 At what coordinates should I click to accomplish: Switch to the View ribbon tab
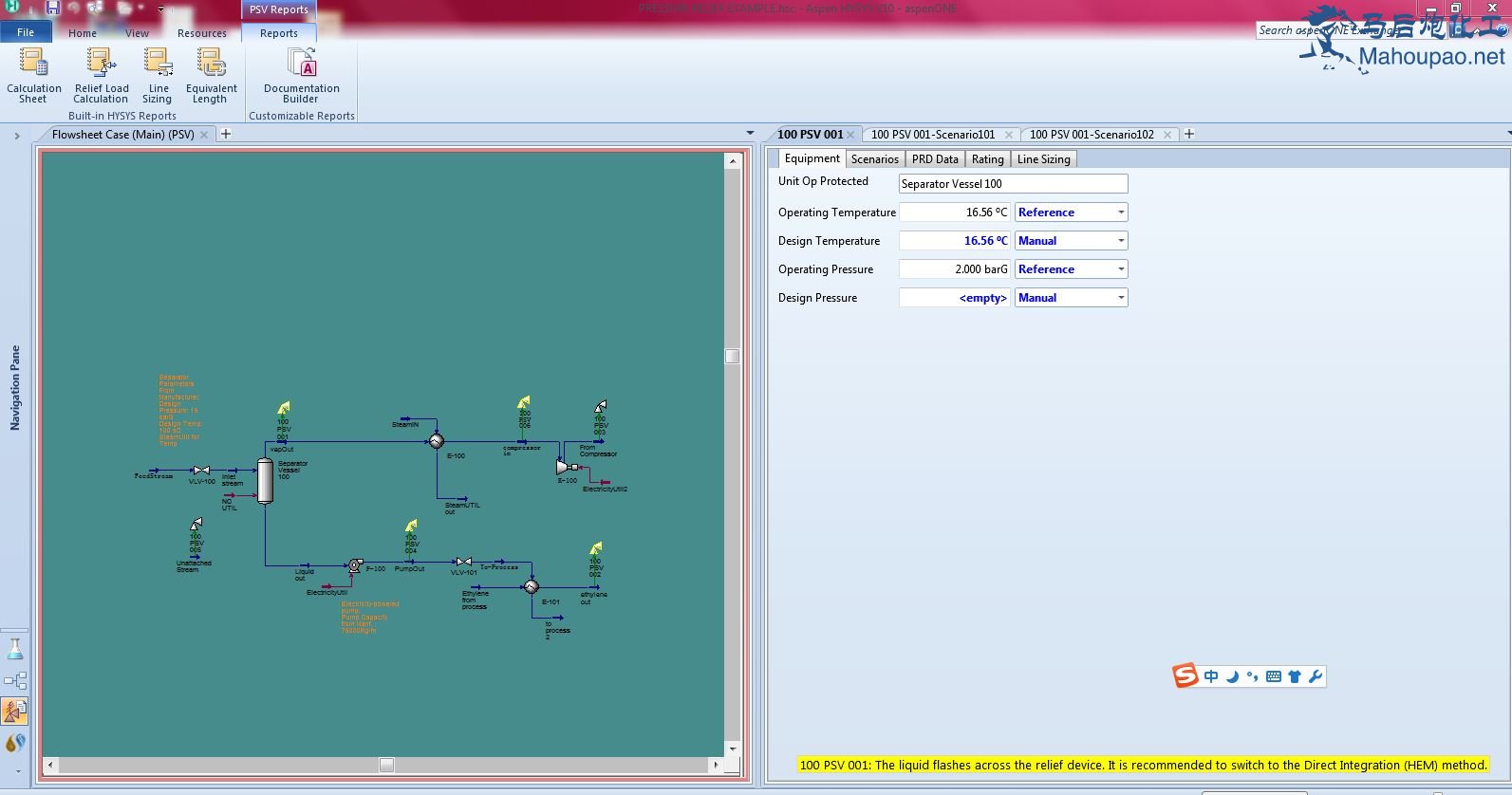tap(137, 33)
